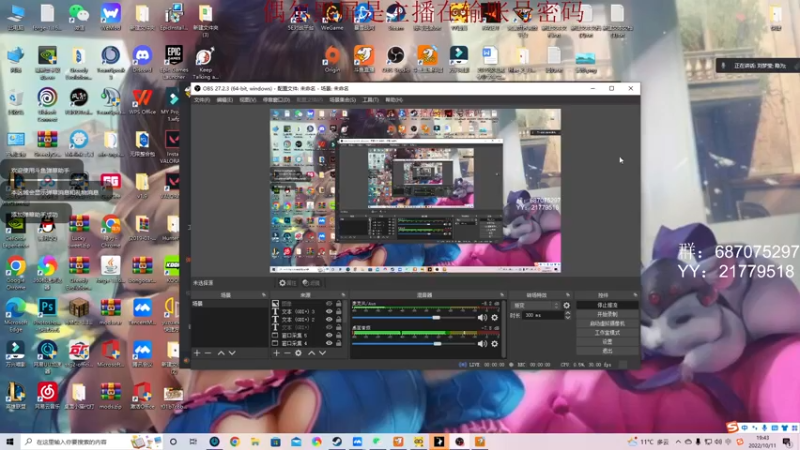
Task: Open Epic Games Launcher desktop icon
Action: [173, 61]
